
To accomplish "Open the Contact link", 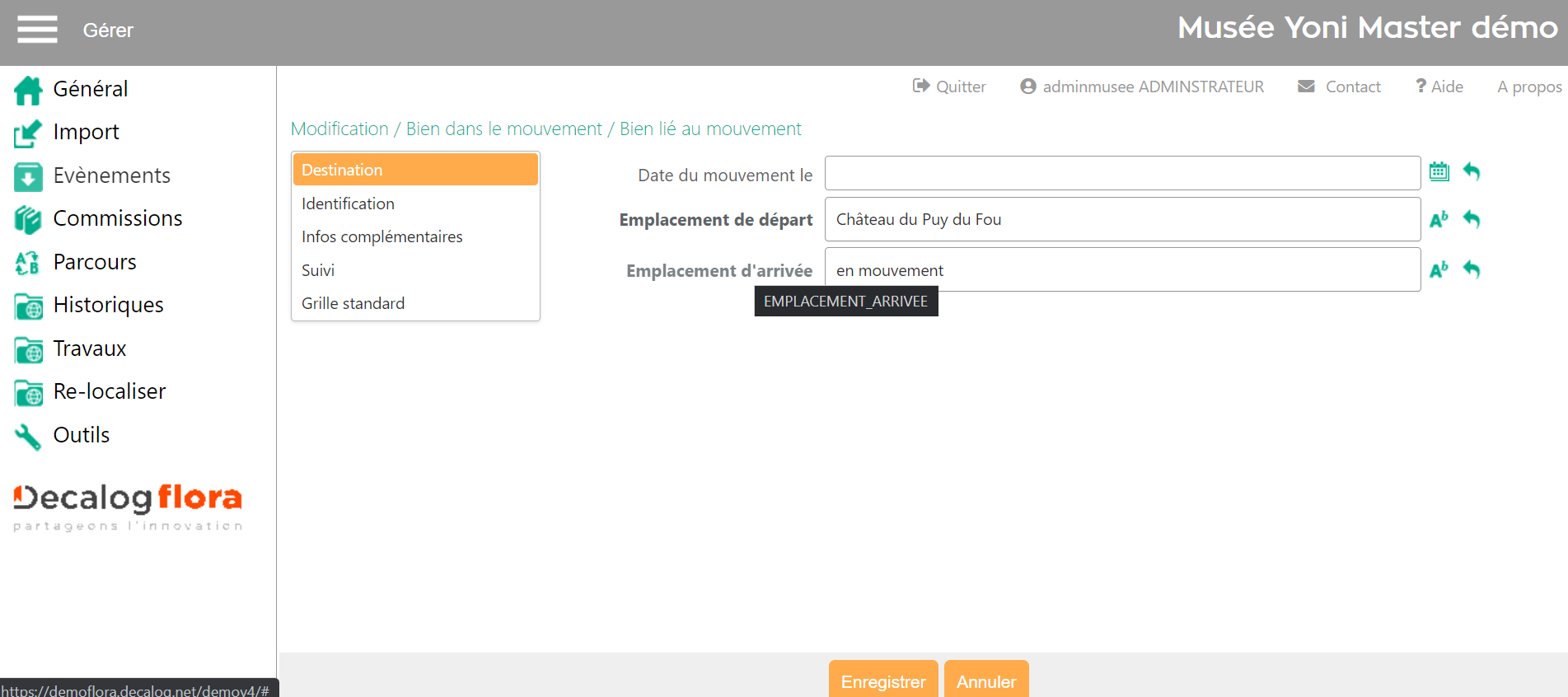I will tap(1353, 87).
